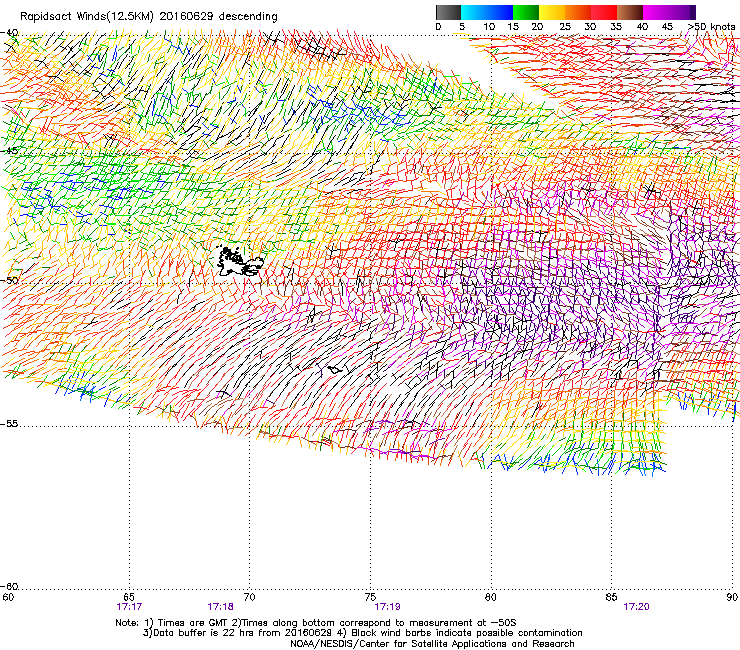The height and width of the screenshot is (650, 740).
Task: Click the '70' longitude label
Action: (249, 597)
